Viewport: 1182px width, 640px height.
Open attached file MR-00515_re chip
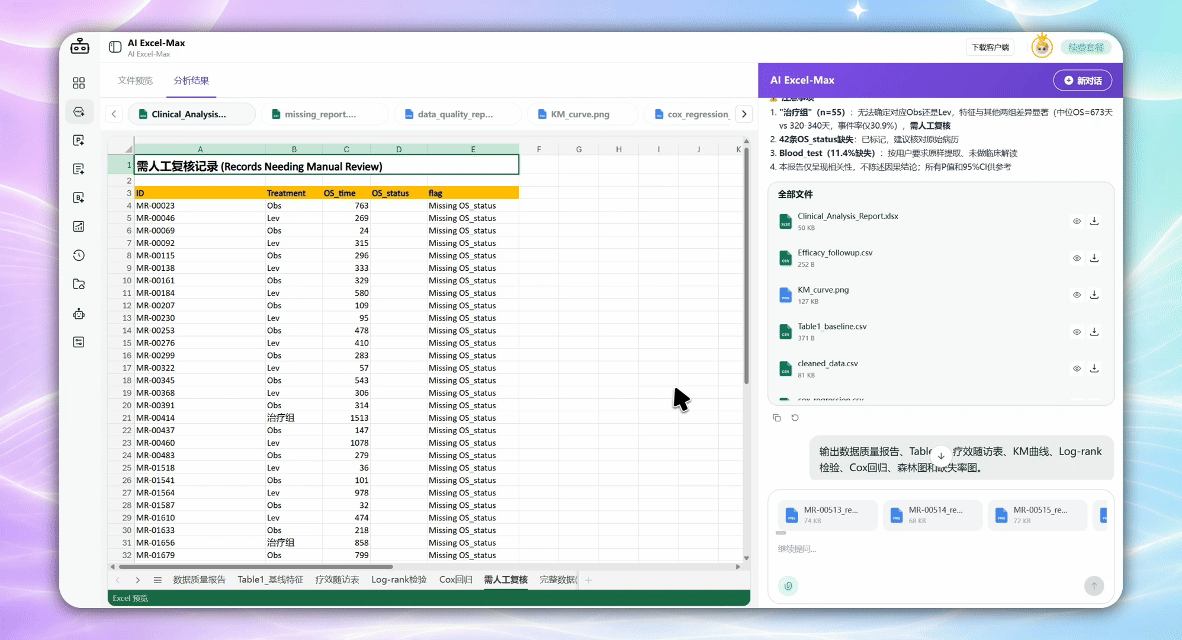1037,515
